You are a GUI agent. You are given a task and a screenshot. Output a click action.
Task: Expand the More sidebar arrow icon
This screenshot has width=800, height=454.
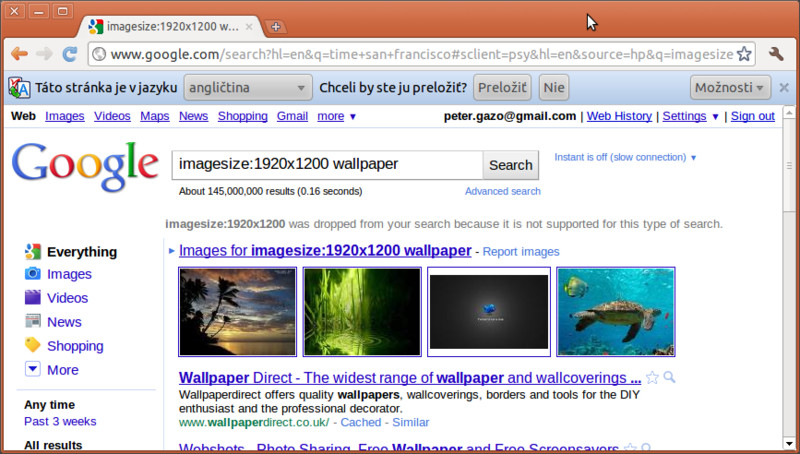33,369
